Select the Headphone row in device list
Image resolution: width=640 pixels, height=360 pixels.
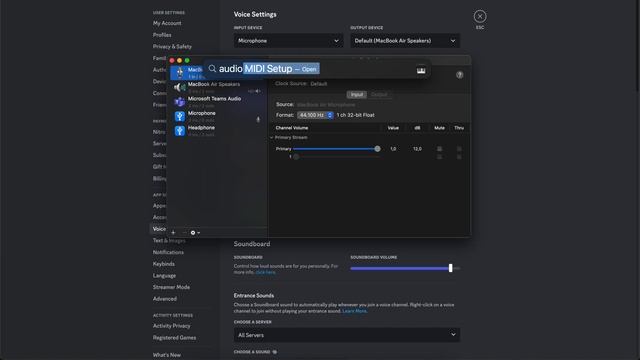click(217, 131)
